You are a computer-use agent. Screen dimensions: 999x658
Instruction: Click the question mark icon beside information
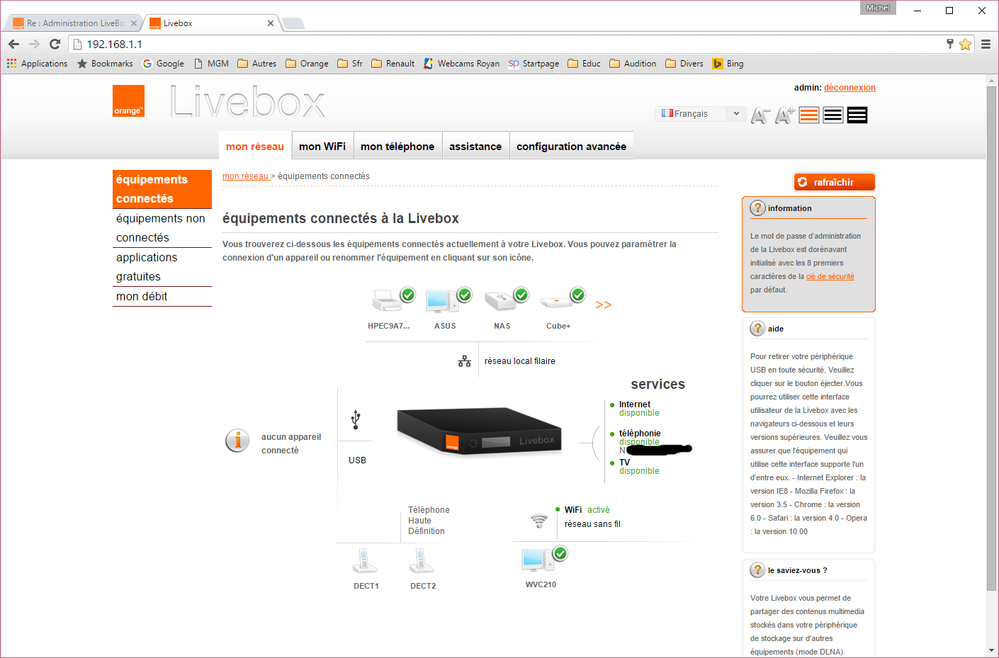click(x=758, y=208)
